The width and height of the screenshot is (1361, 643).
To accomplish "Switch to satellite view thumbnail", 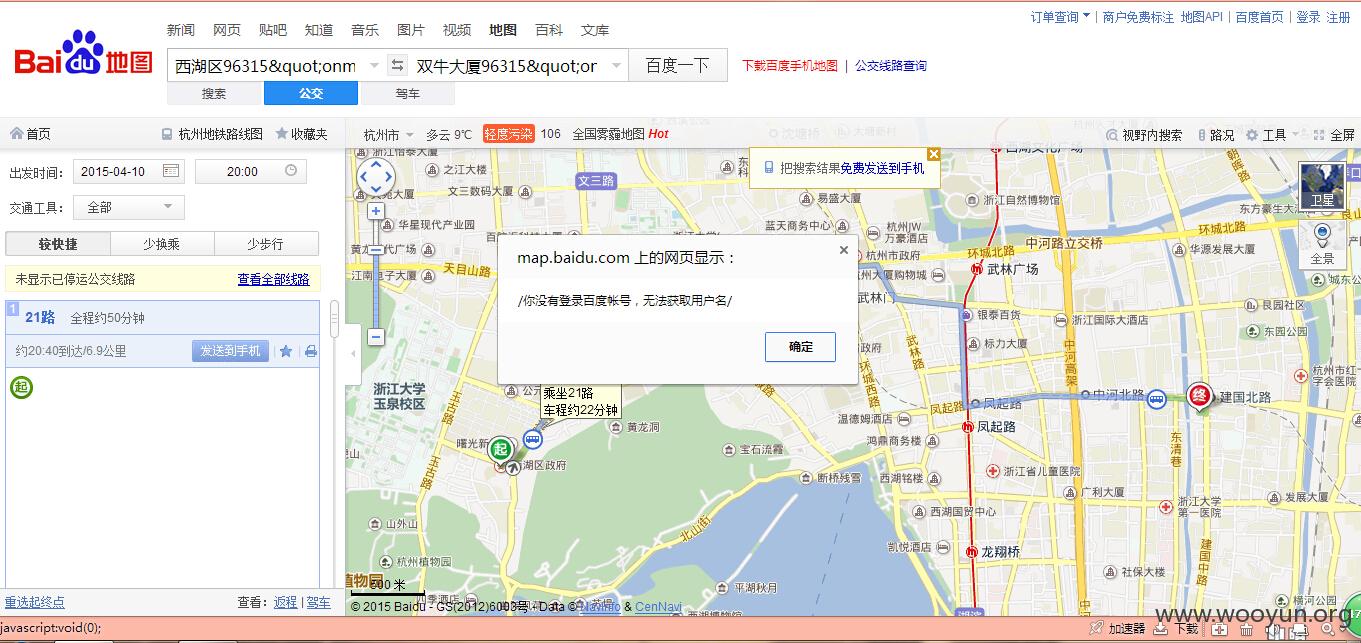I will 1322,186.
